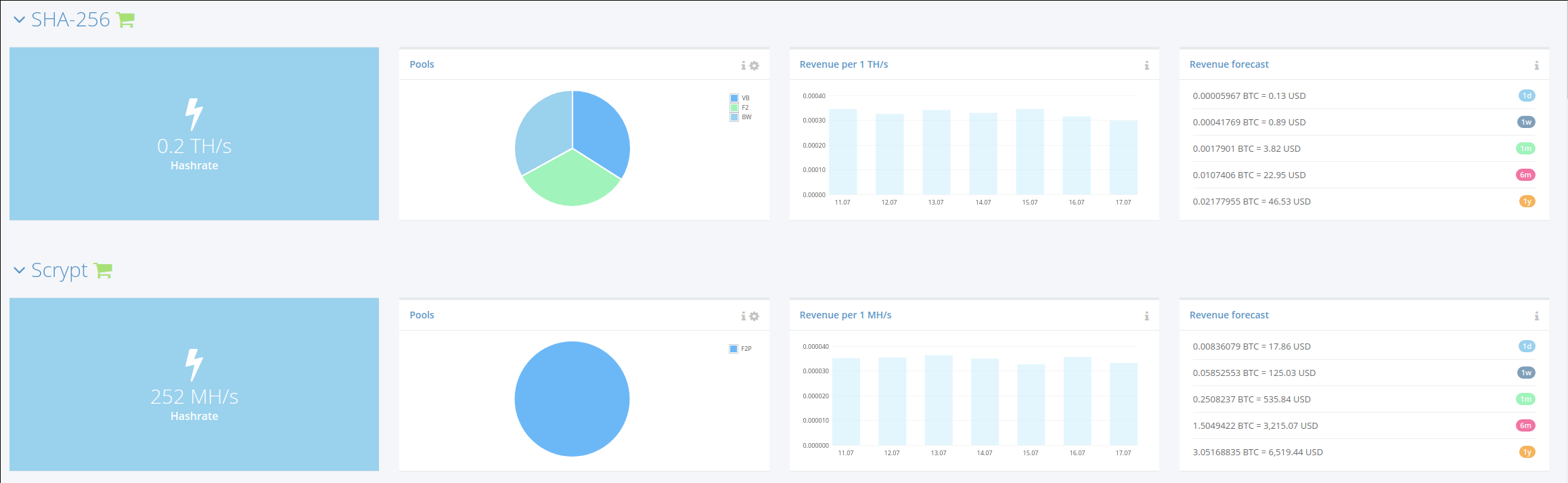Click the 1d badge for 17.86 USD forecast
Image resolution: width=1568 pixels, height=483 pixels.
tap(1527, 346)
